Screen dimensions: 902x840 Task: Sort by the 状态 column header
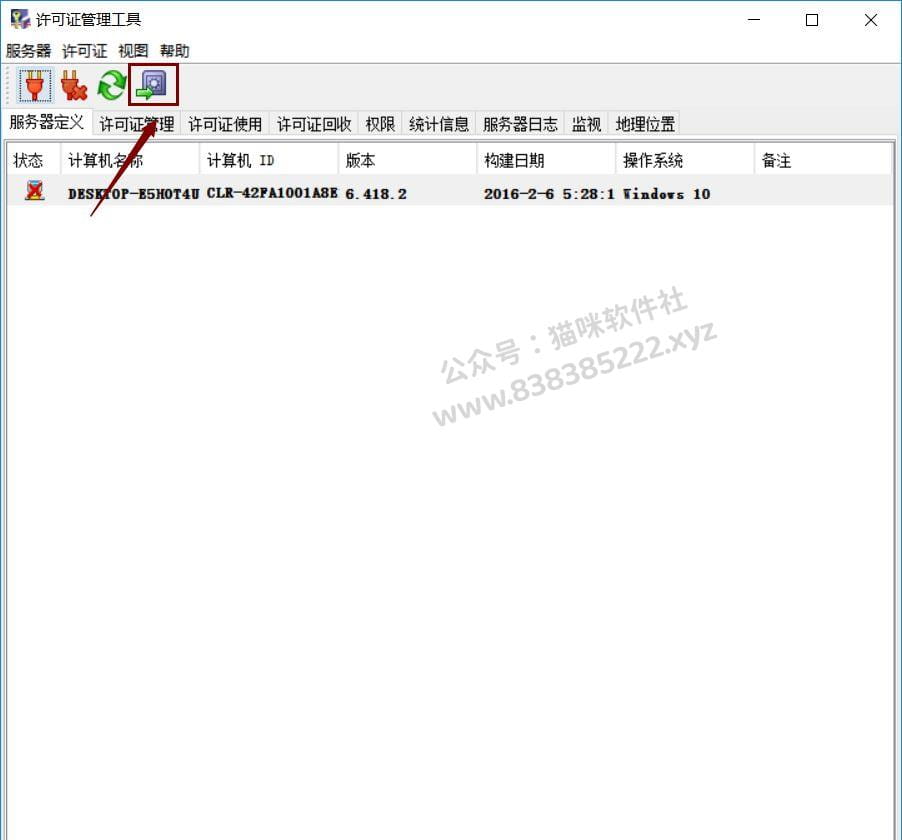[33, 160]
